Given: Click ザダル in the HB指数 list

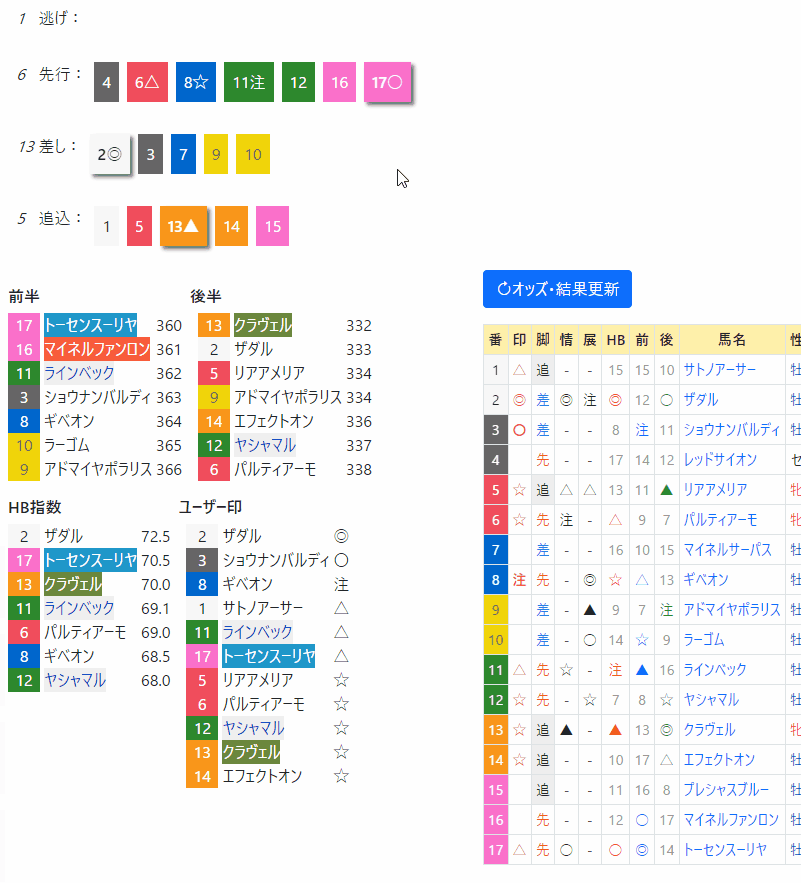Looking at the screenshot, I should tap(63, 536).
